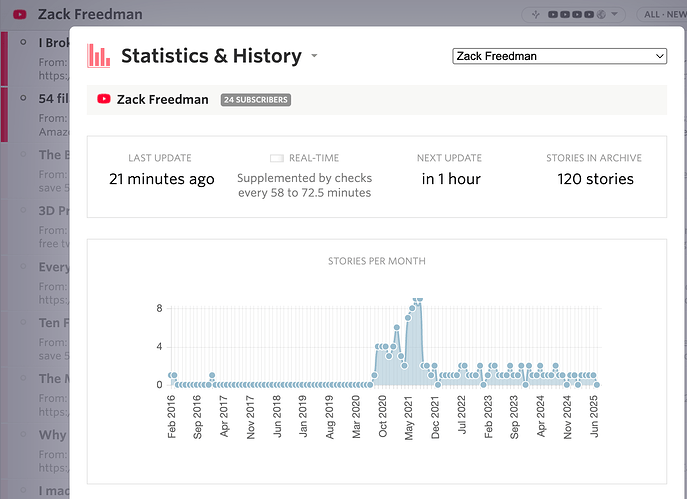Click the globe icon in the header pill

[601, 14]
